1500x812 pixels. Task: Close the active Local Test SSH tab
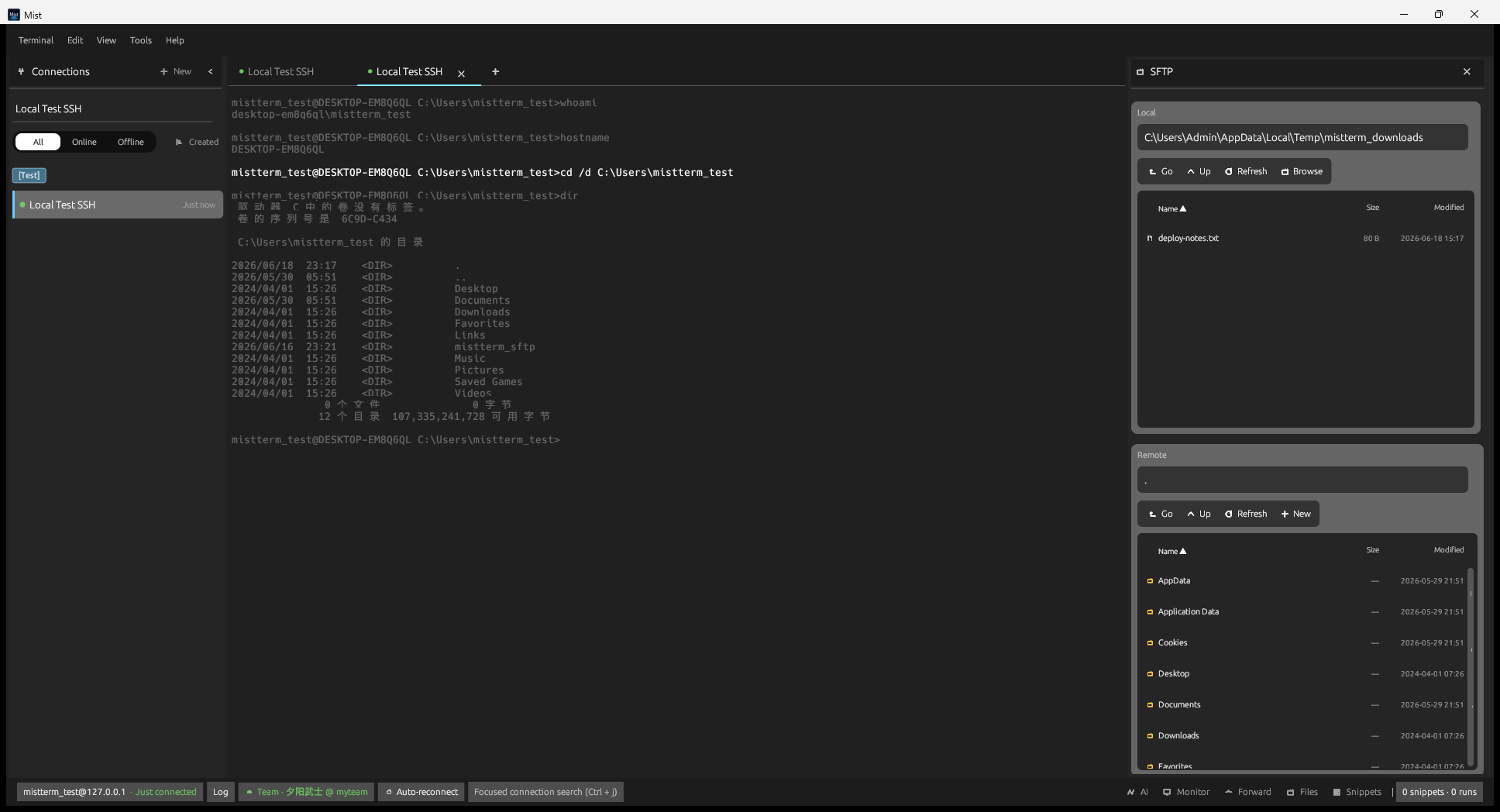(x=462, y=74)
